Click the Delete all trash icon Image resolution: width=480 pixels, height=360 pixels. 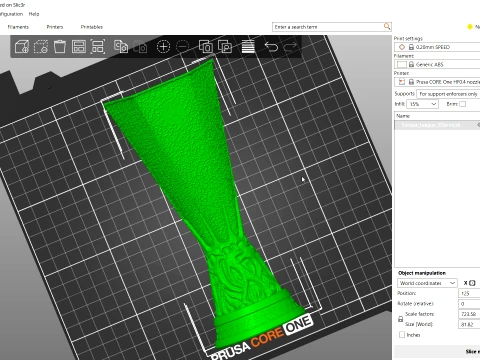(60, 47)
